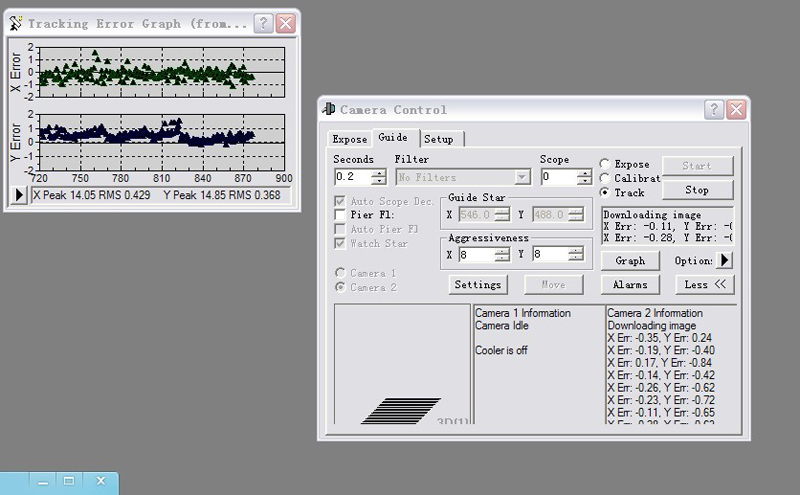Open the Setup tab

[x=439, y=139]
